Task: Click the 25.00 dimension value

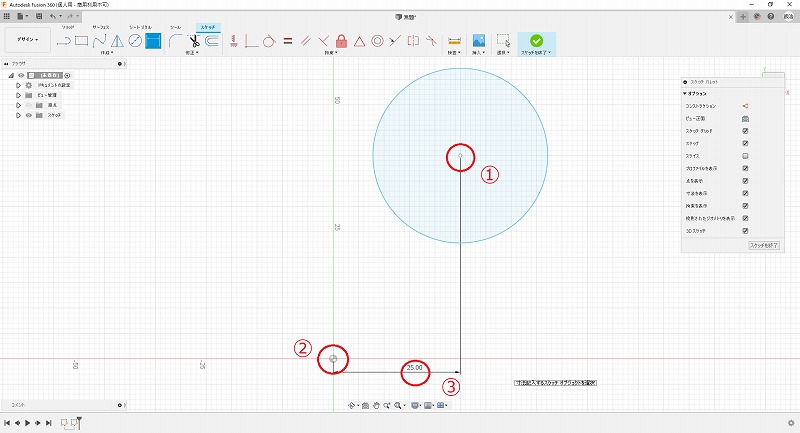Action: (x=416, y=369)
